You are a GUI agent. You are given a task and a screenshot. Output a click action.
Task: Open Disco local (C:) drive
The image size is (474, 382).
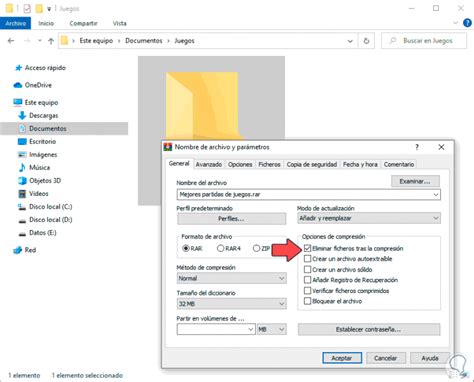click(45, 206)
